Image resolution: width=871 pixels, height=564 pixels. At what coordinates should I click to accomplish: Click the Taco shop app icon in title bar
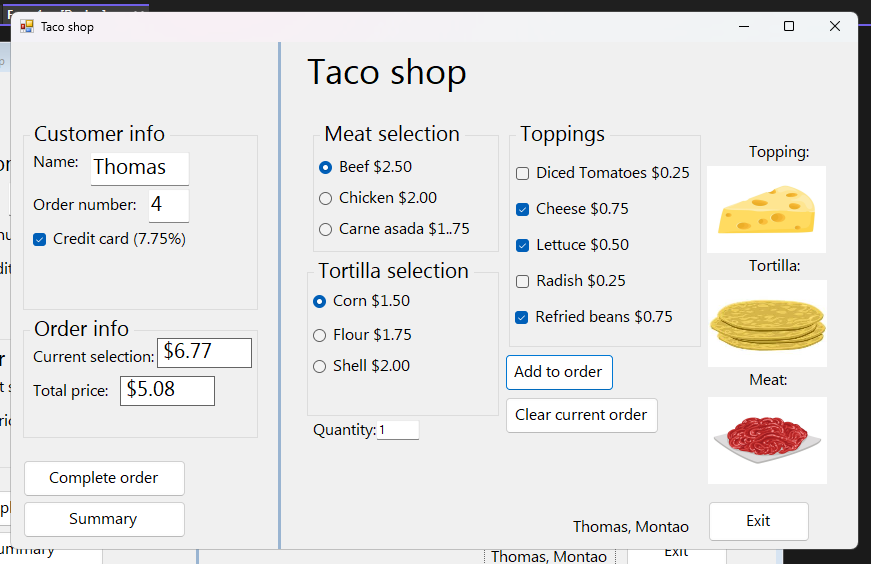pos(27,26)
